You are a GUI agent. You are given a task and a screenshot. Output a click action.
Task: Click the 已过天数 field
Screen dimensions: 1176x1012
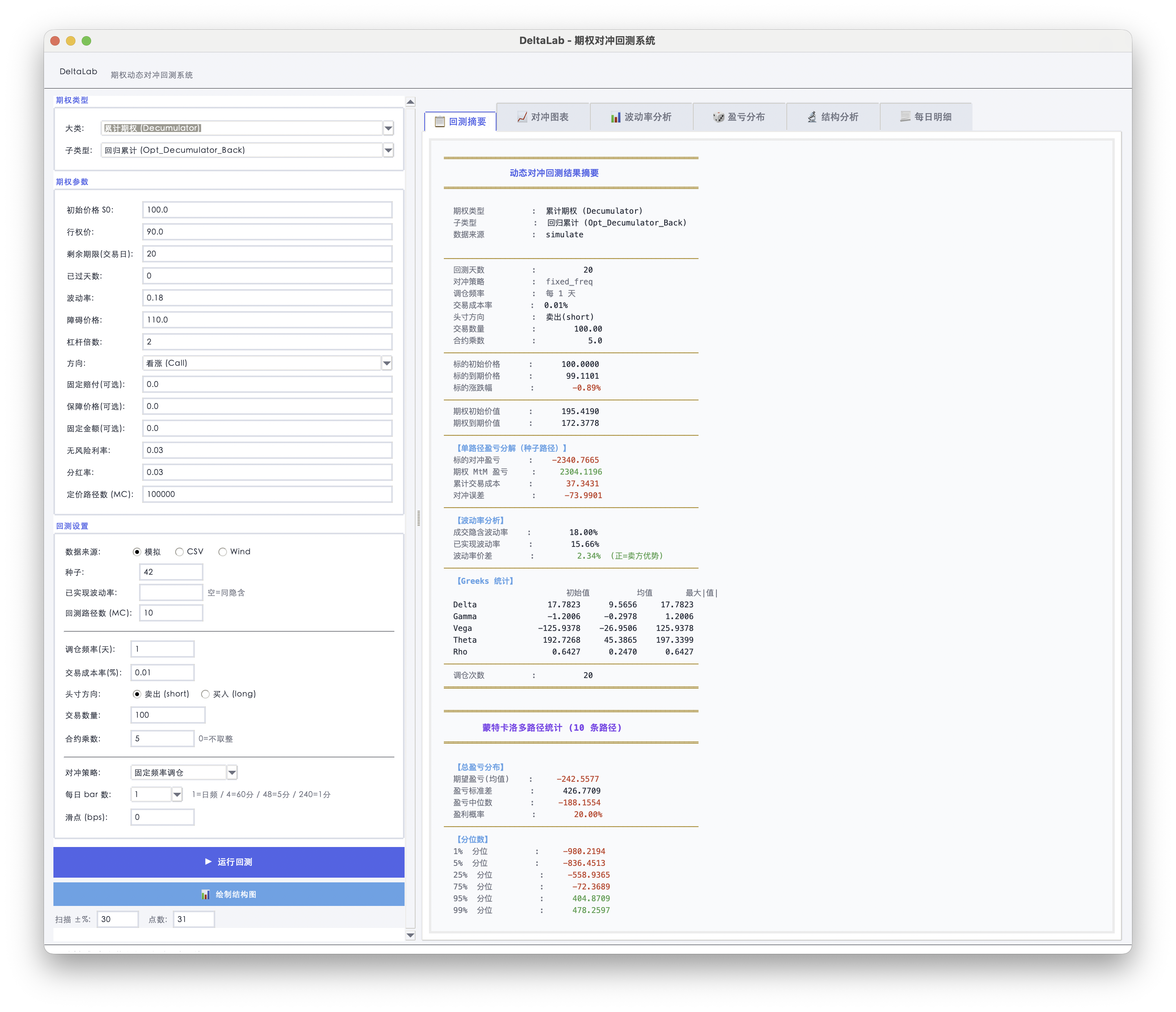267,276
